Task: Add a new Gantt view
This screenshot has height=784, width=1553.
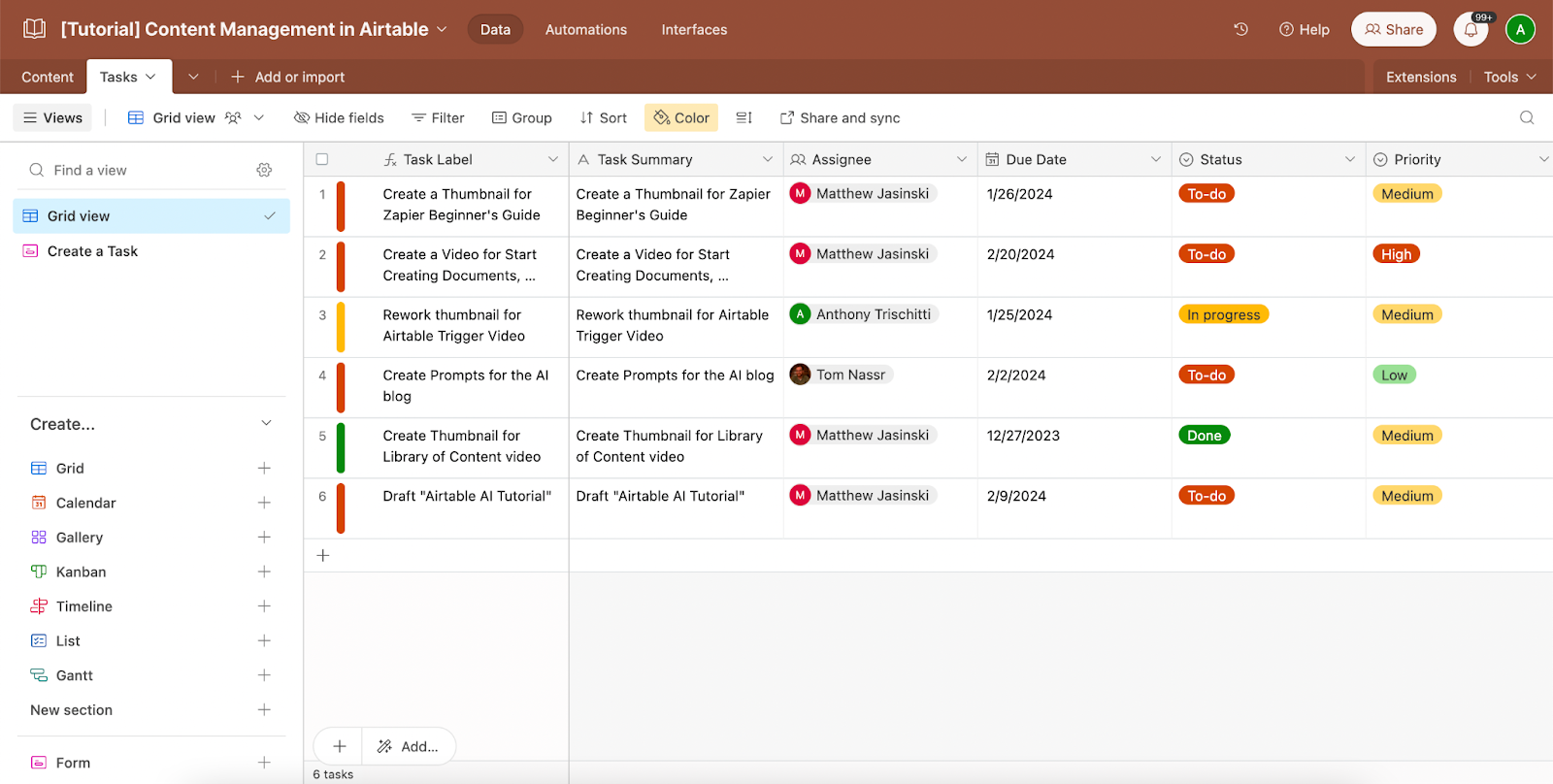Action: 264,675
